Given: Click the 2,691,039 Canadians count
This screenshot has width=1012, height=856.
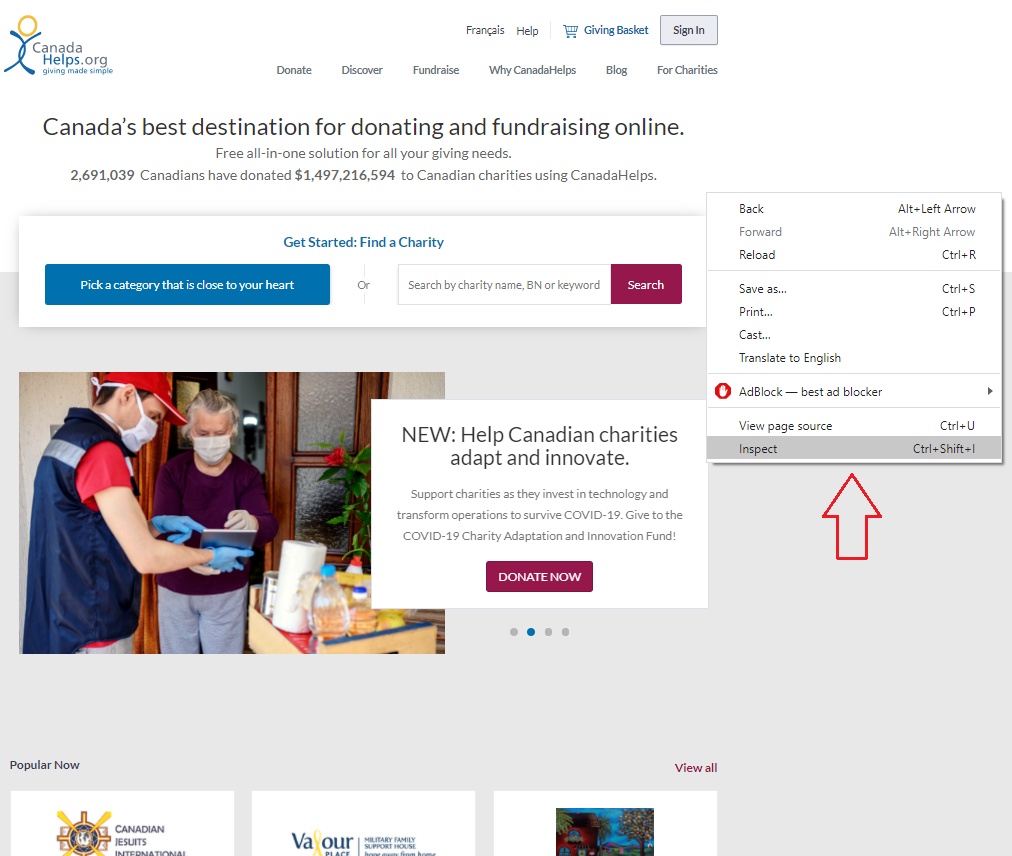Looking at the screenshot, I should click(102, 175).
